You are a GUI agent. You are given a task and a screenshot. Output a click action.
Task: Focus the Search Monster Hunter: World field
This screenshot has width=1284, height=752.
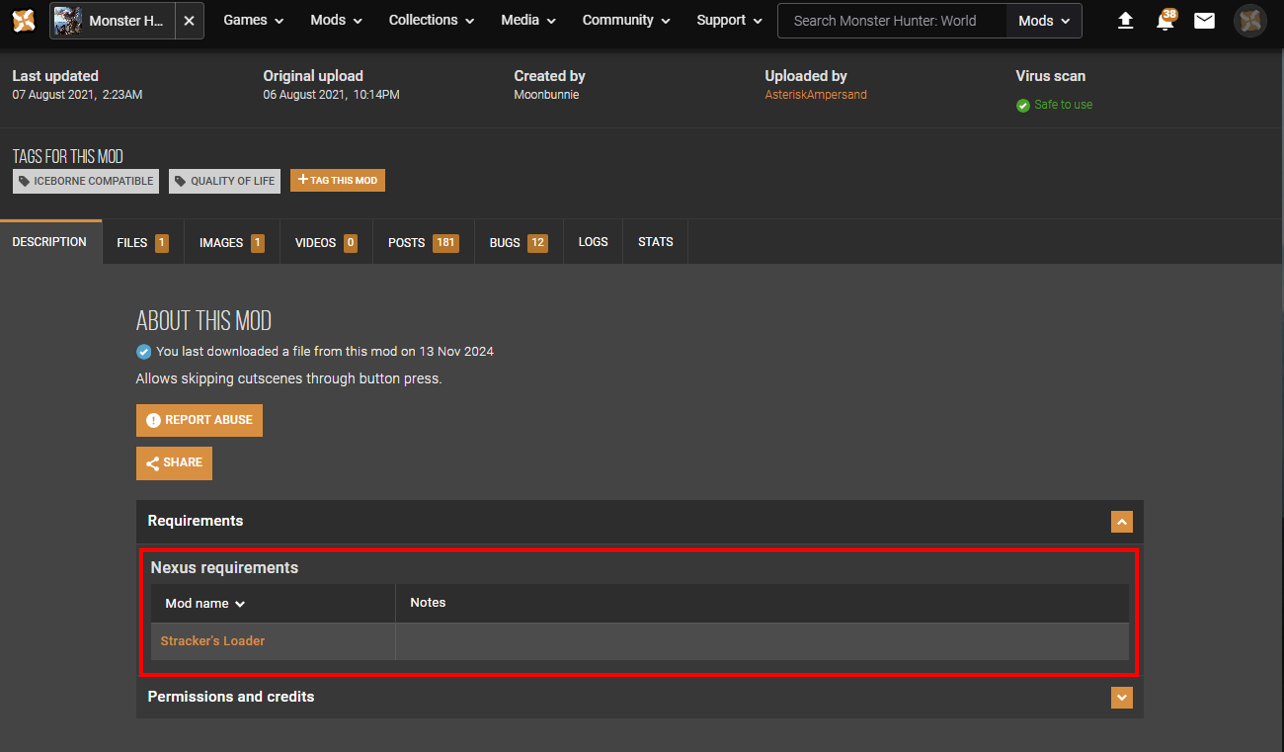tap(892, 21)
